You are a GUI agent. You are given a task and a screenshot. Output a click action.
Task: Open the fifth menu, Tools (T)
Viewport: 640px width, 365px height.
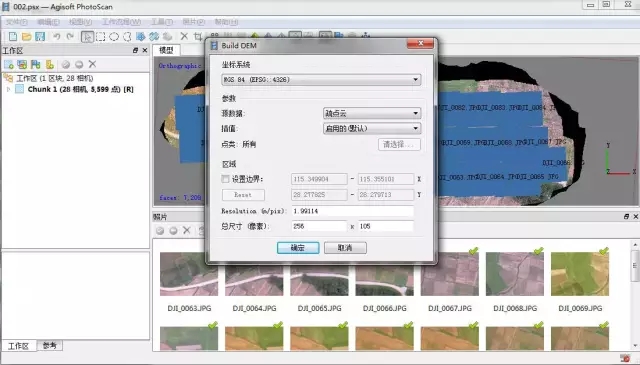[x=162, y=22]
